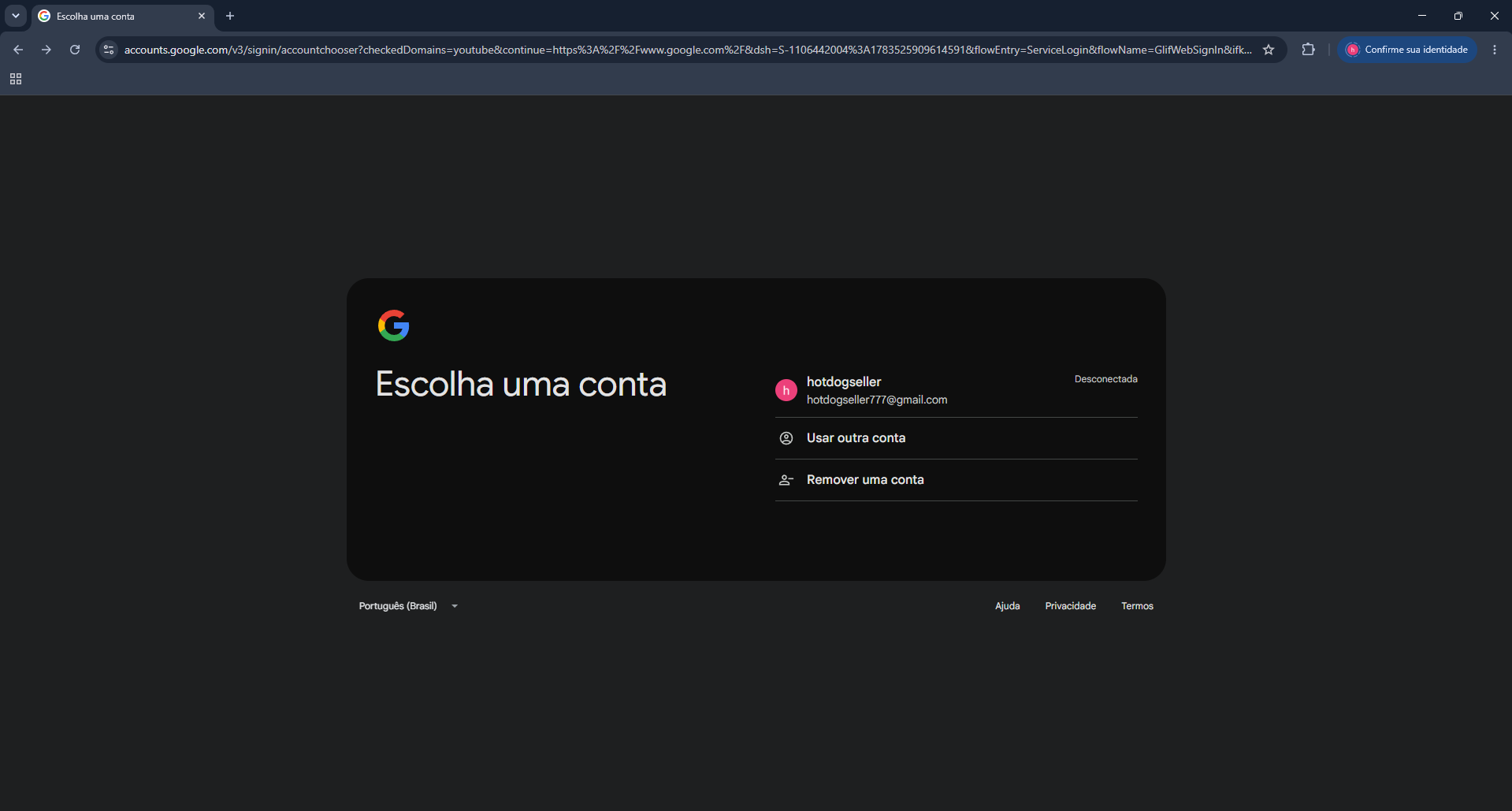Click the remove-person icon beside 'Remover uma conta'
1512x811 pixels.
coord(786,480)
